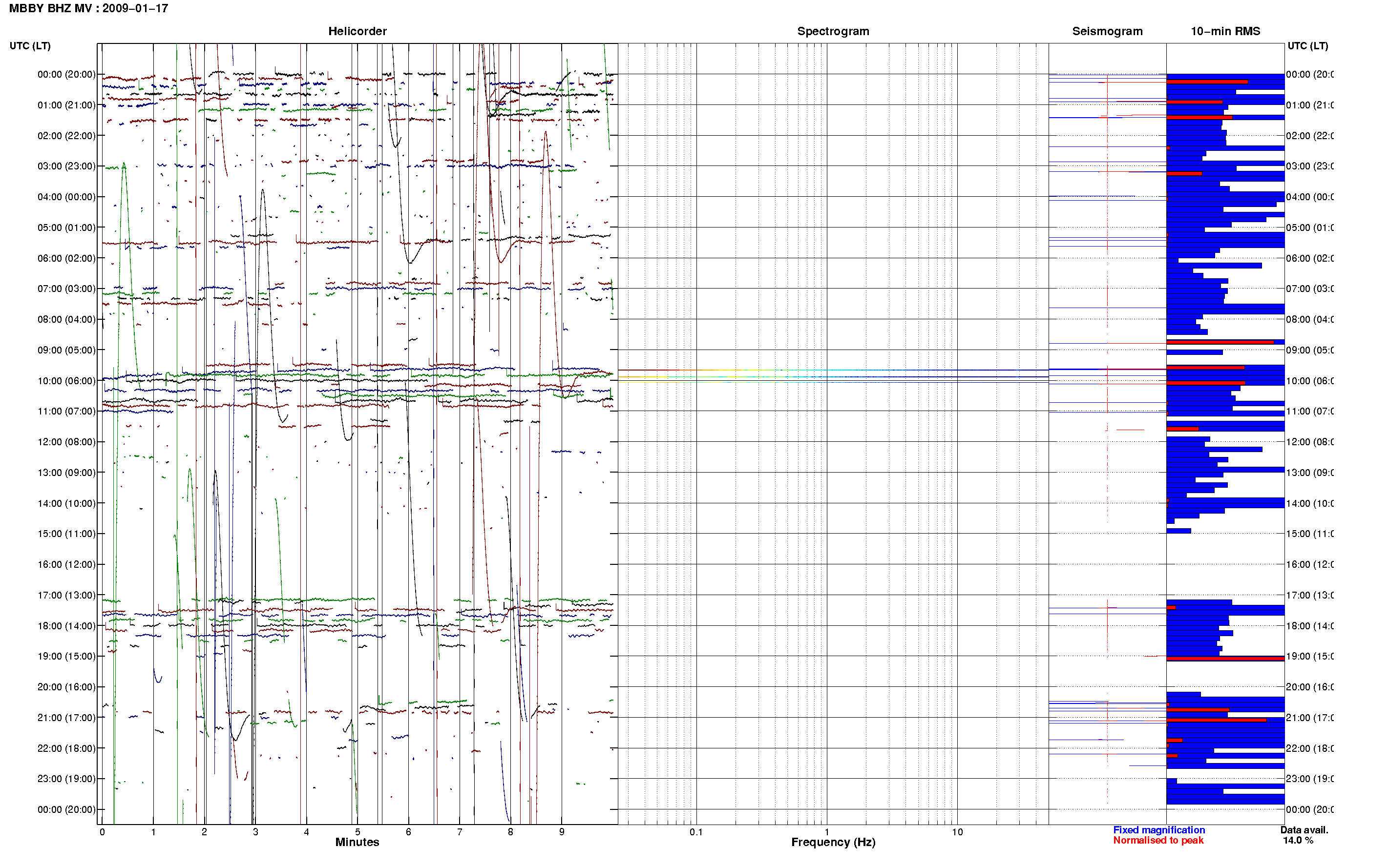This screenshot has height=868, width=1389.
Task: Select the 'Helicorder' panel heading
Action: 357,31
